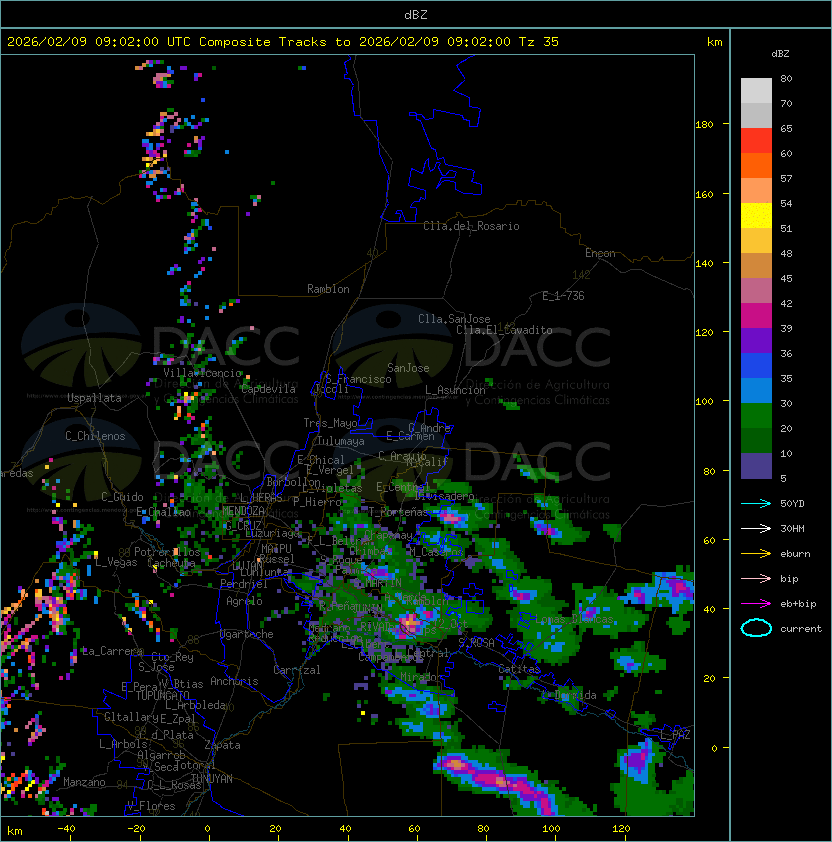
Task: Click the Clla.del_Rosario map label
Action: point(471,226)
